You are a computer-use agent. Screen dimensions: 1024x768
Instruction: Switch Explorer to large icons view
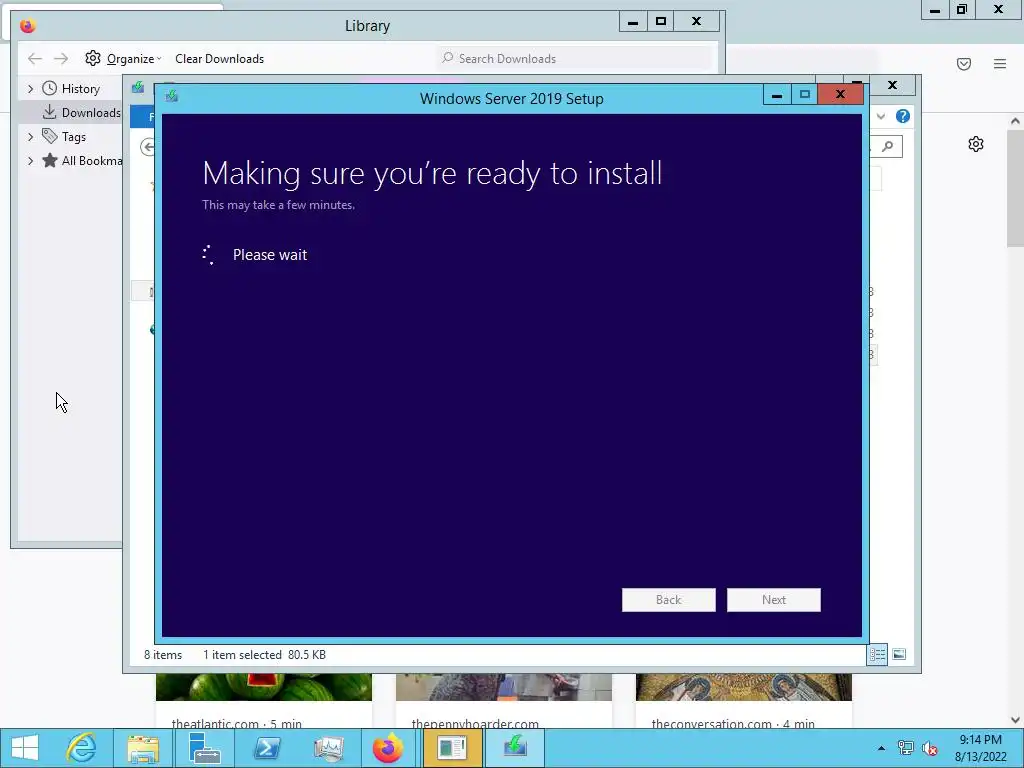899,654
